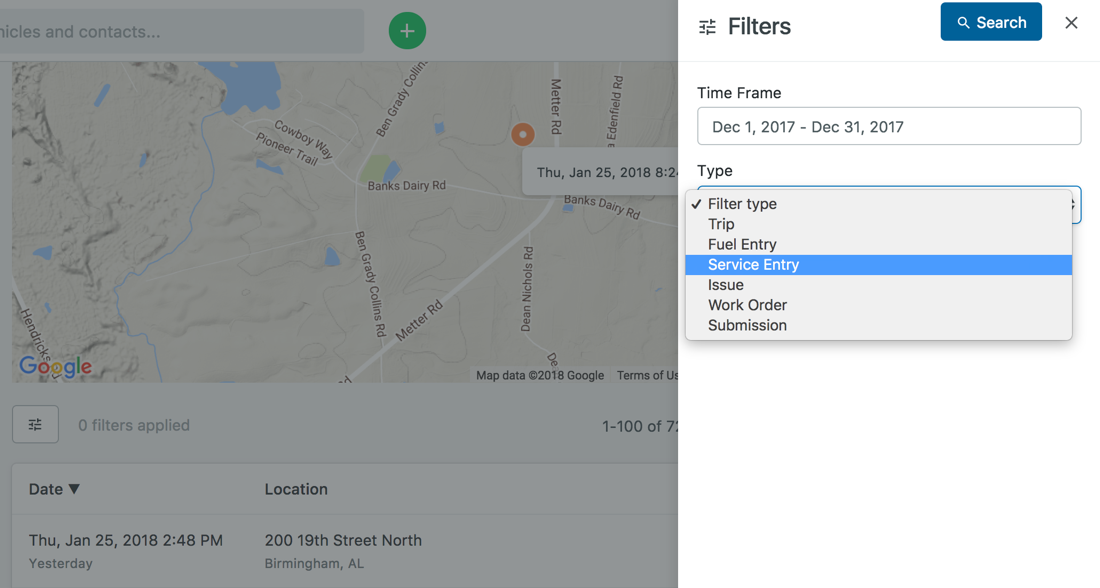Open Google logo link on map
Image resolution: width=1100 pixels, height=588 pixels.
point(56,367)
